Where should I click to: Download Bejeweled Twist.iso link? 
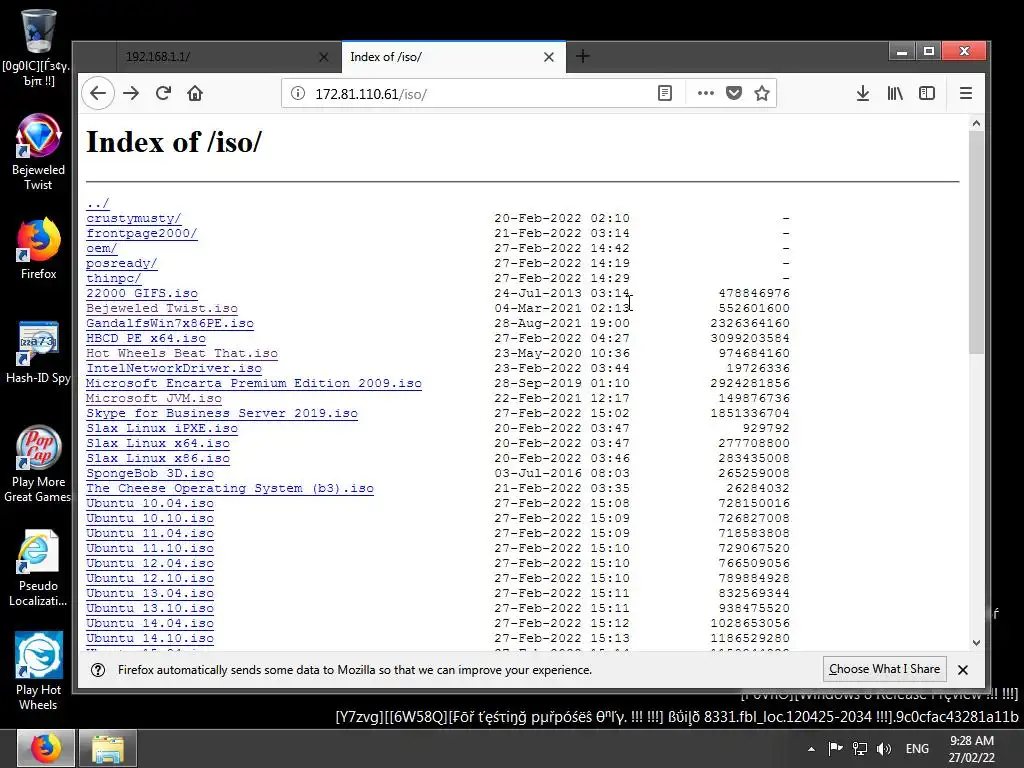[x=162, y=308]
